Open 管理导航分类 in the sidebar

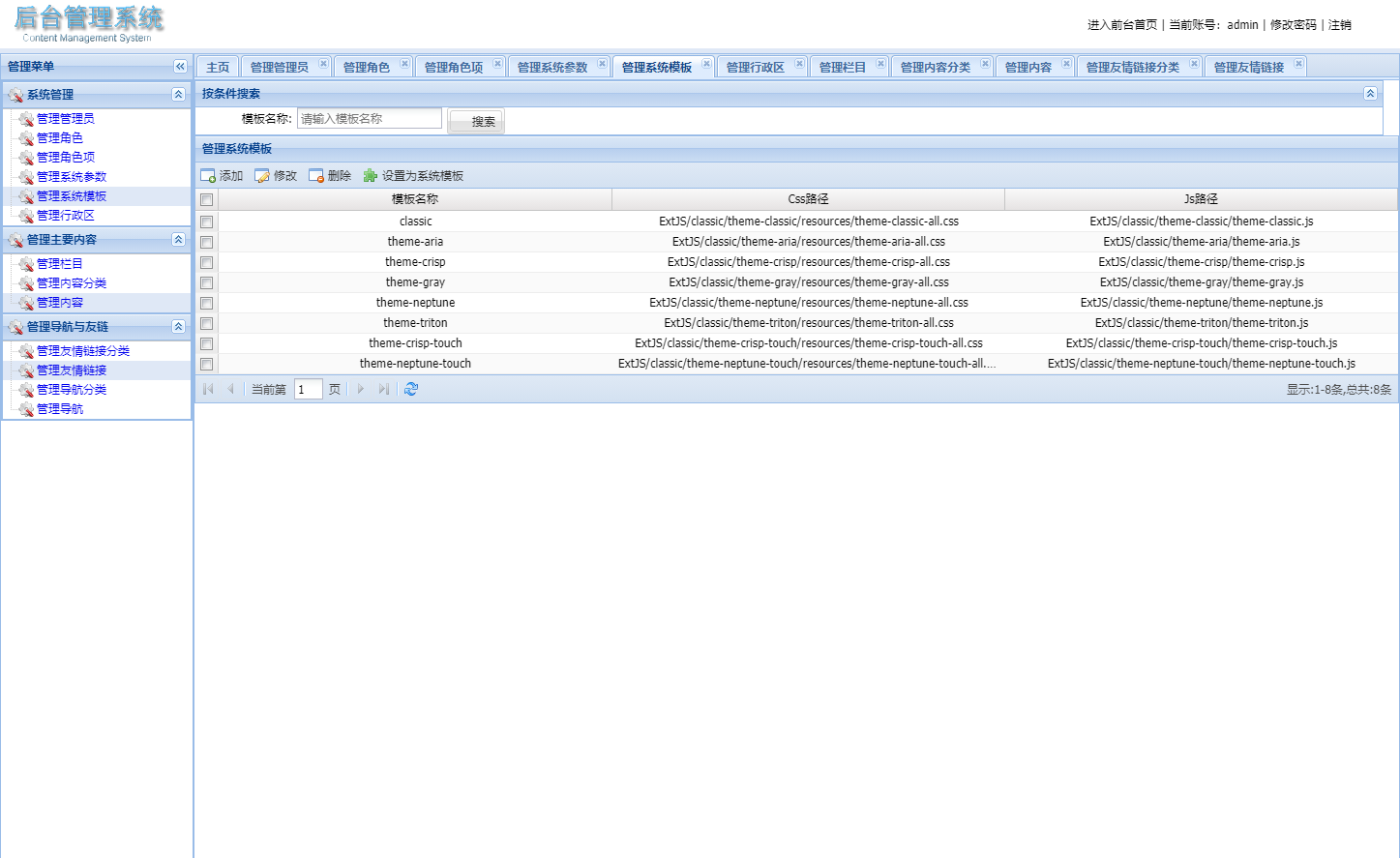(x=72, y=390)
